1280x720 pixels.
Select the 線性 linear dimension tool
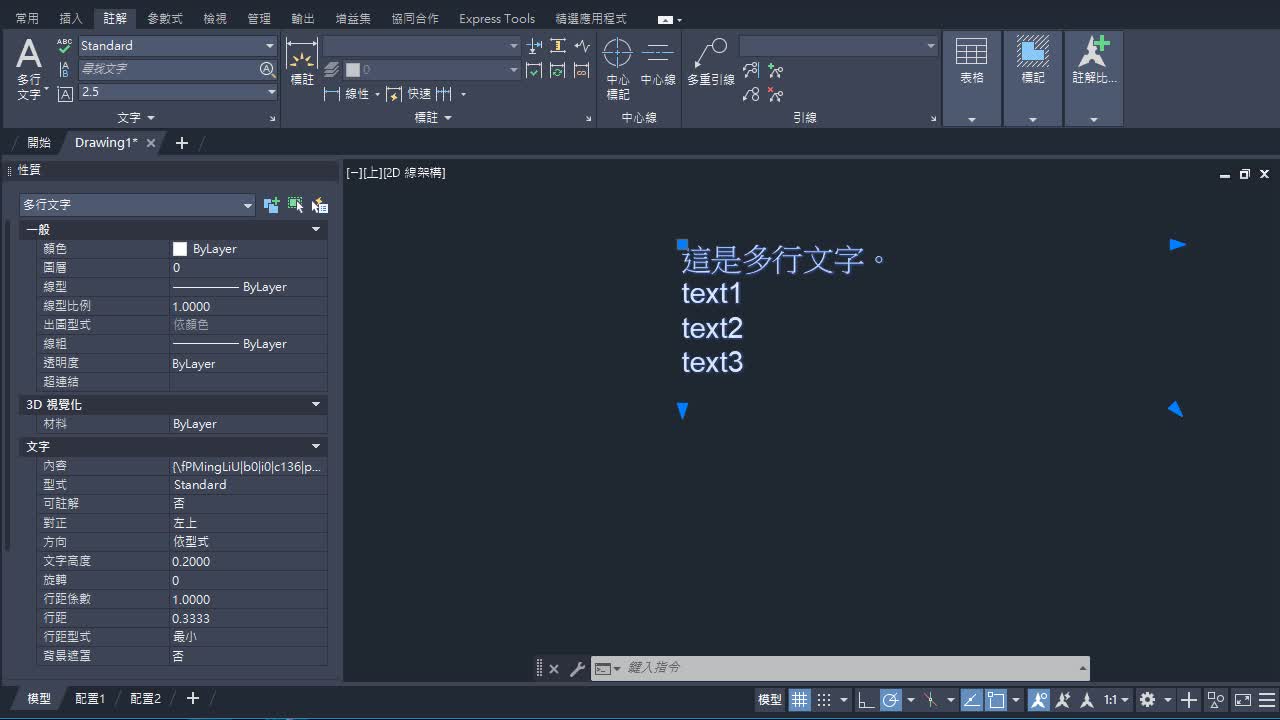355,94
